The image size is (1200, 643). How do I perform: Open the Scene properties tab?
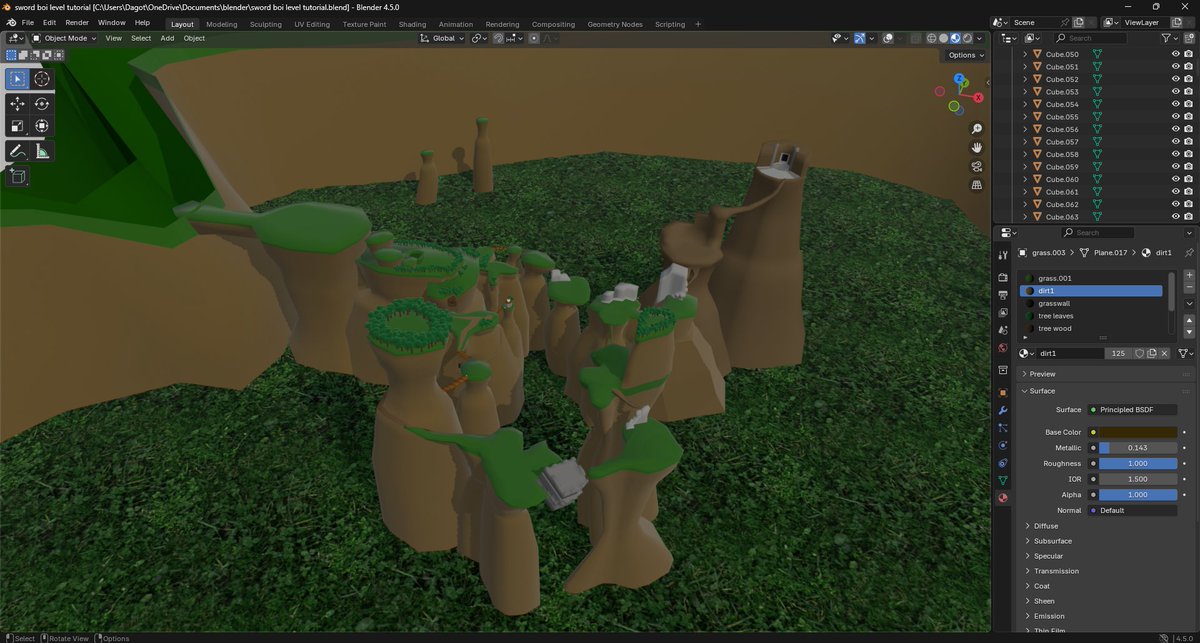(x=1003, y=330)
